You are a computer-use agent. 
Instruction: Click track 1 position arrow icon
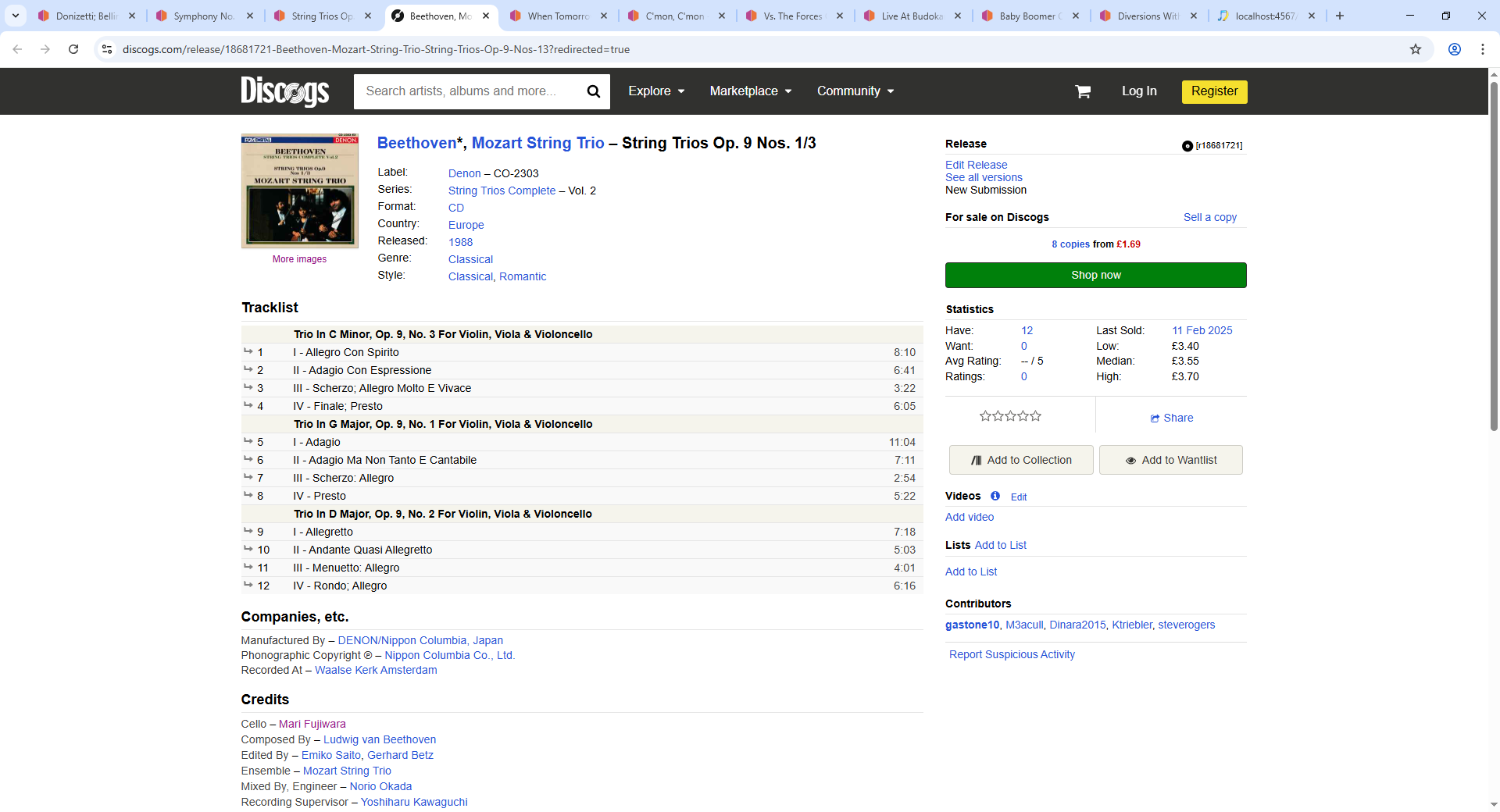point(248,351)
